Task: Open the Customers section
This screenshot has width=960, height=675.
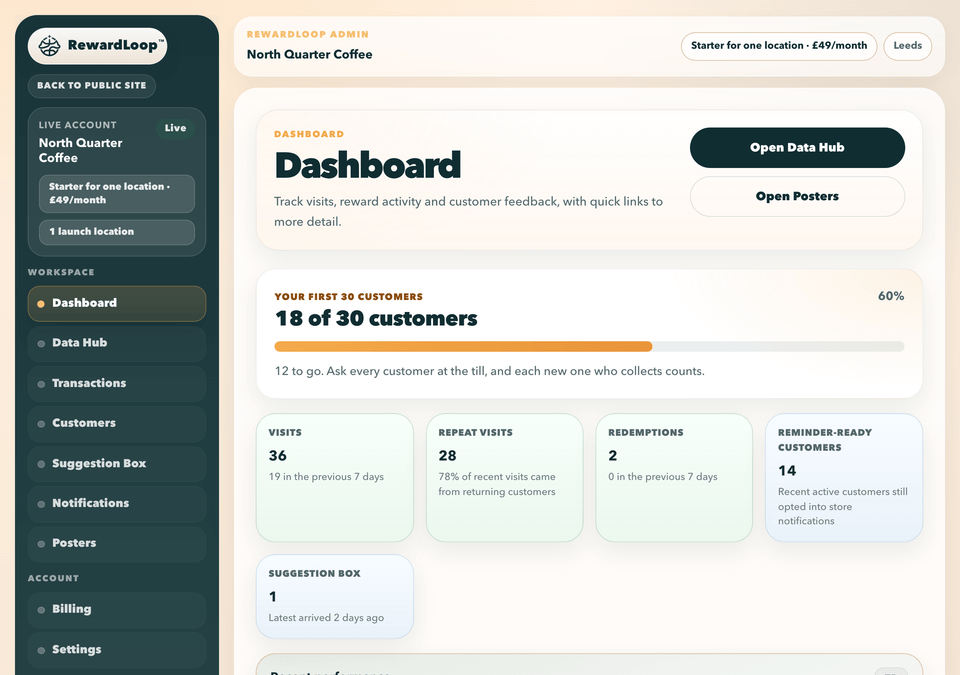Action: click(117, 423)
